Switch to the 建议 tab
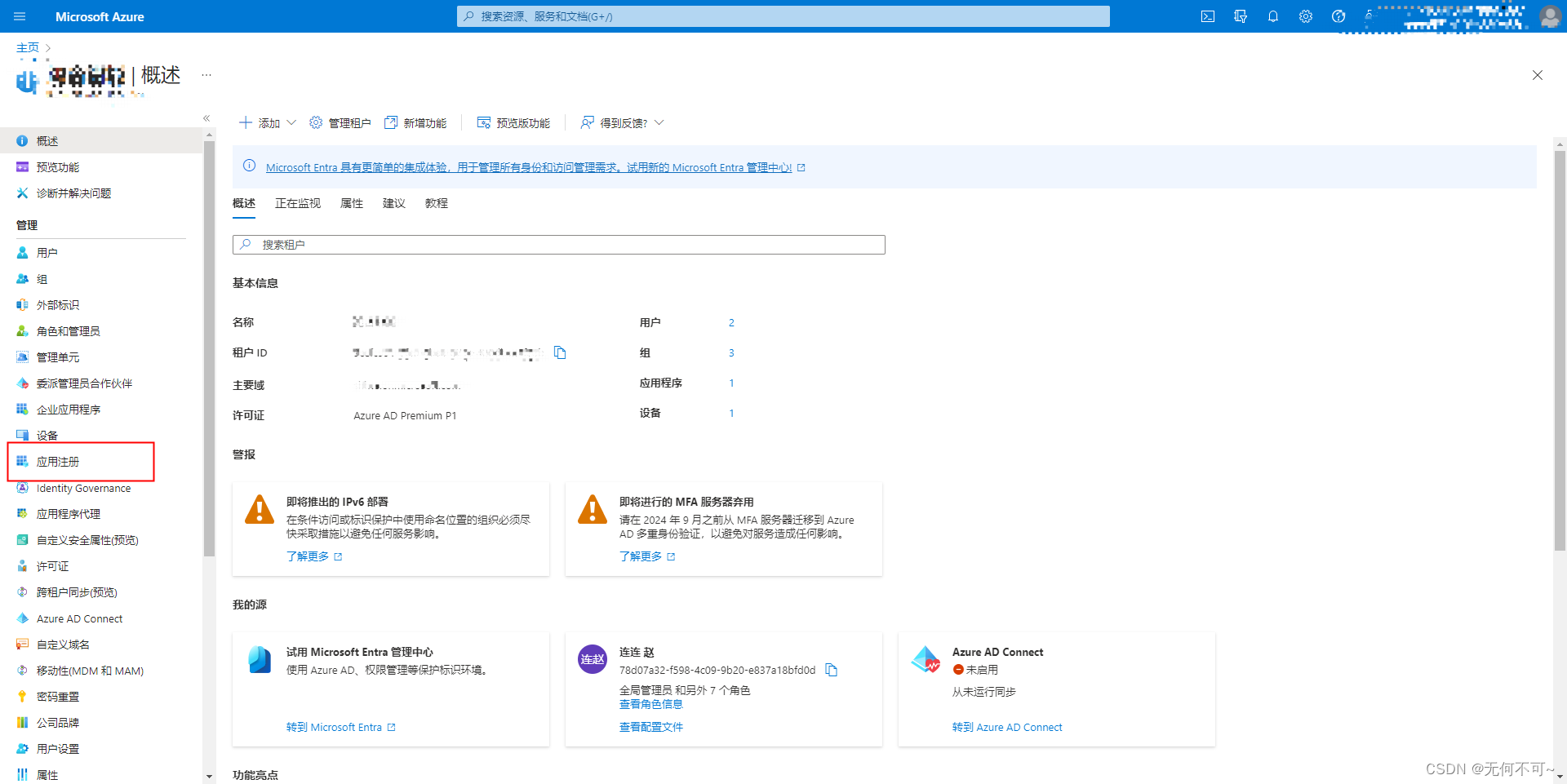 point(394,203)
